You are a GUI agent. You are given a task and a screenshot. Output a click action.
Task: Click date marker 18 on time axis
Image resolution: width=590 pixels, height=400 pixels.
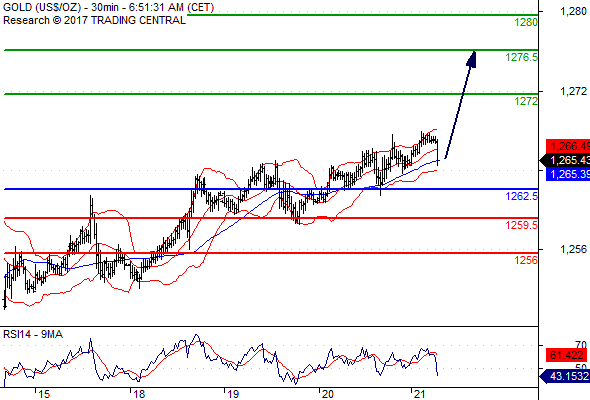139,394
